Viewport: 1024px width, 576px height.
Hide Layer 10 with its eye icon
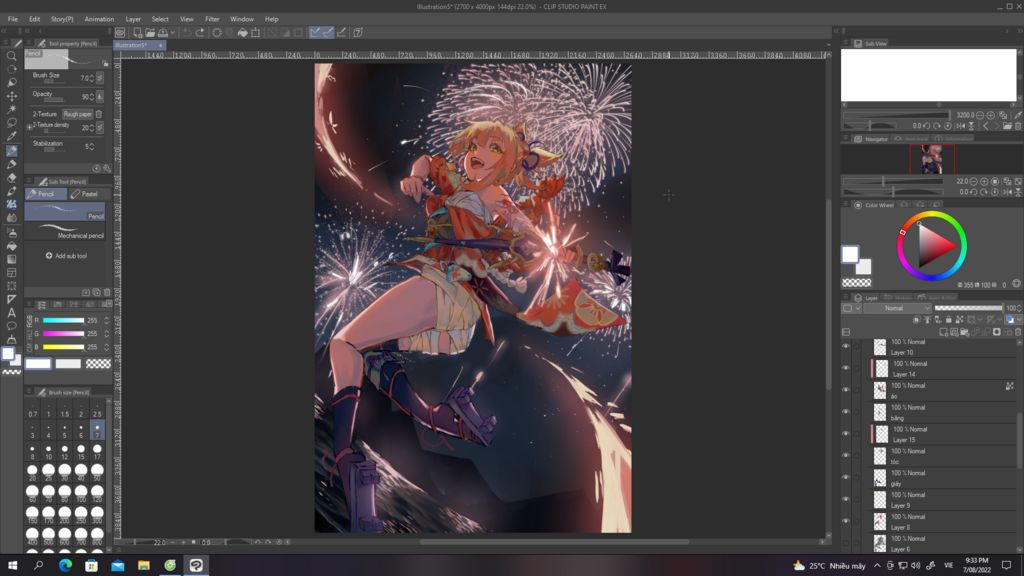pos(846,347)
